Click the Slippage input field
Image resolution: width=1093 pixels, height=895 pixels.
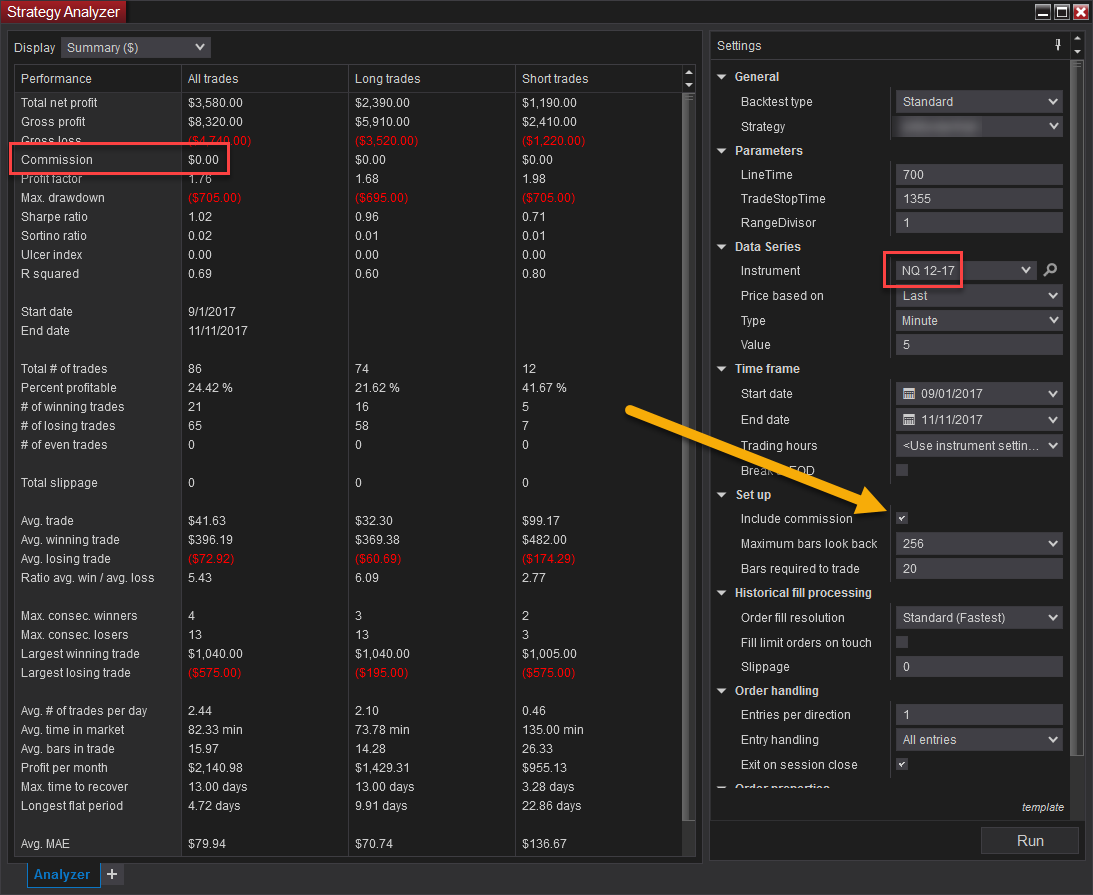coord(979,666)
